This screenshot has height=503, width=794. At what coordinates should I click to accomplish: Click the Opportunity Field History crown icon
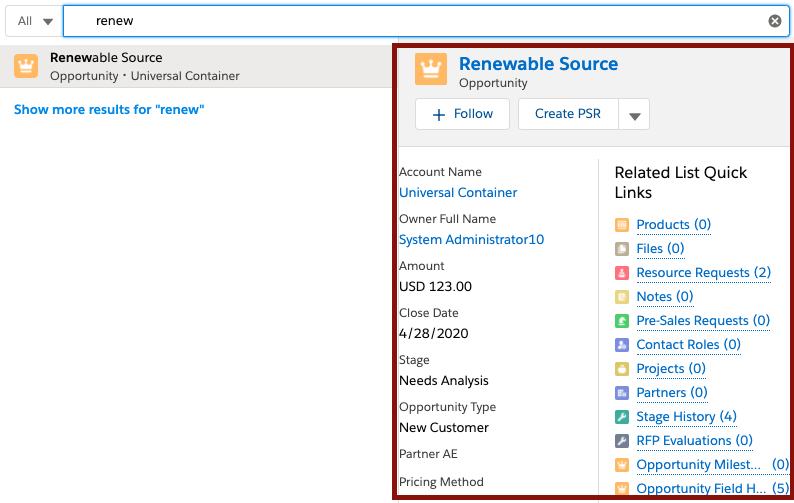pyautogui.click(x=622, y=488)
